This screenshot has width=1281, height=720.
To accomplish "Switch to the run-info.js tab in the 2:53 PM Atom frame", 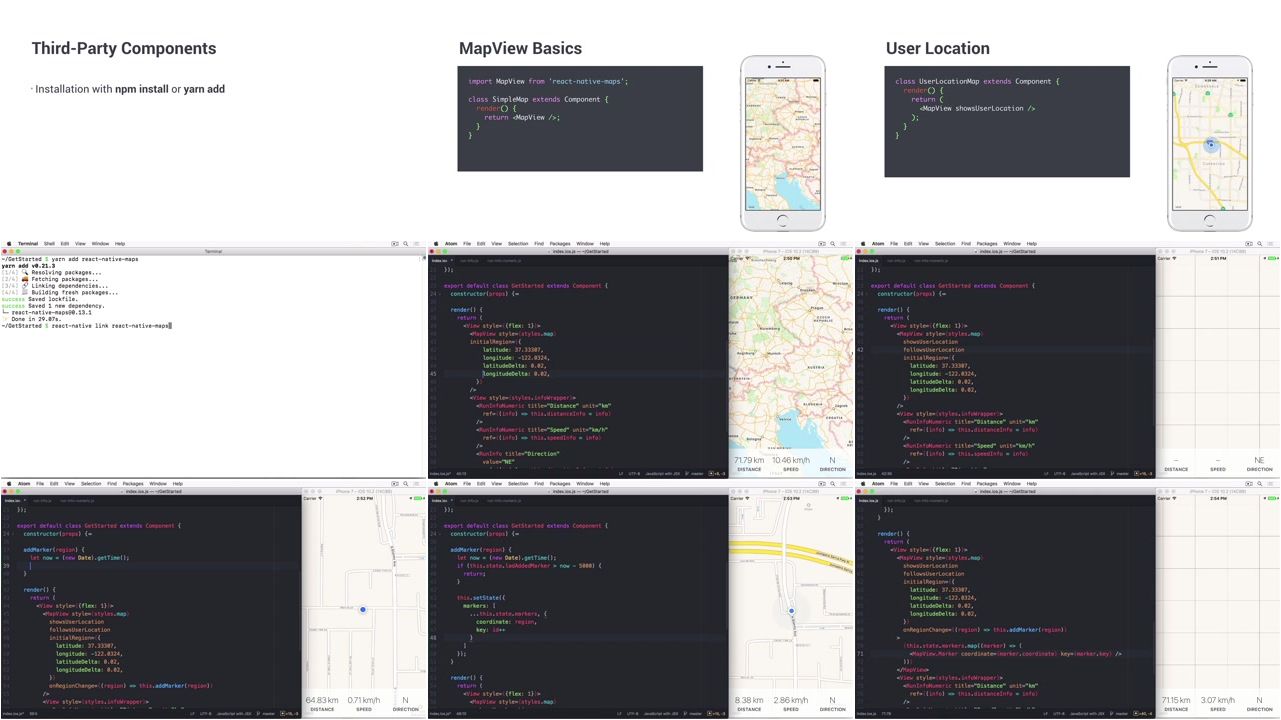I will coord(469,500).
